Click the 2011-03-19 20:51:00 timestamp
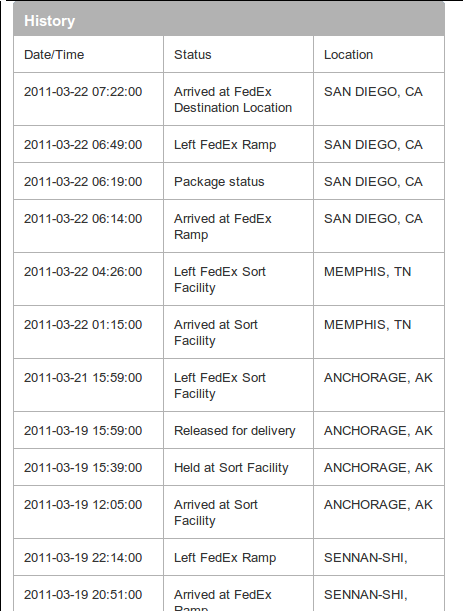 (x=83, y=595)
